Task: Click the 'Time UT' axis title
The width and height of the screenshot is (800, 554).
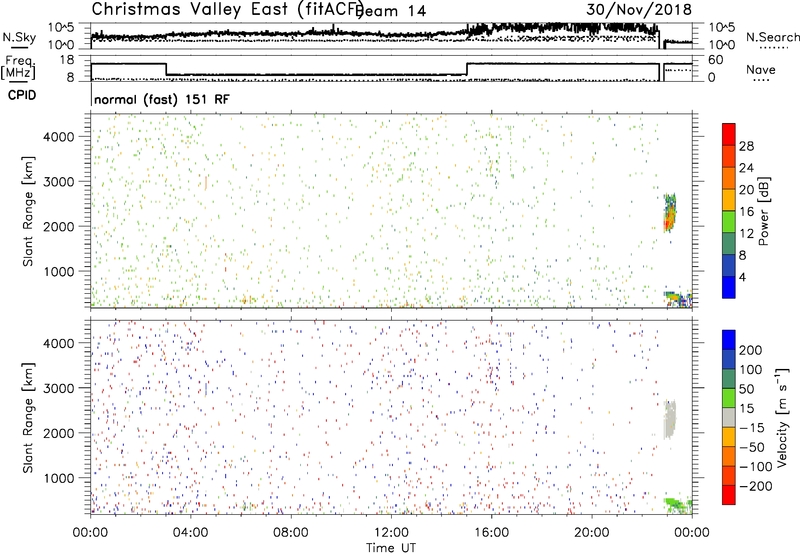Action: 391,547
